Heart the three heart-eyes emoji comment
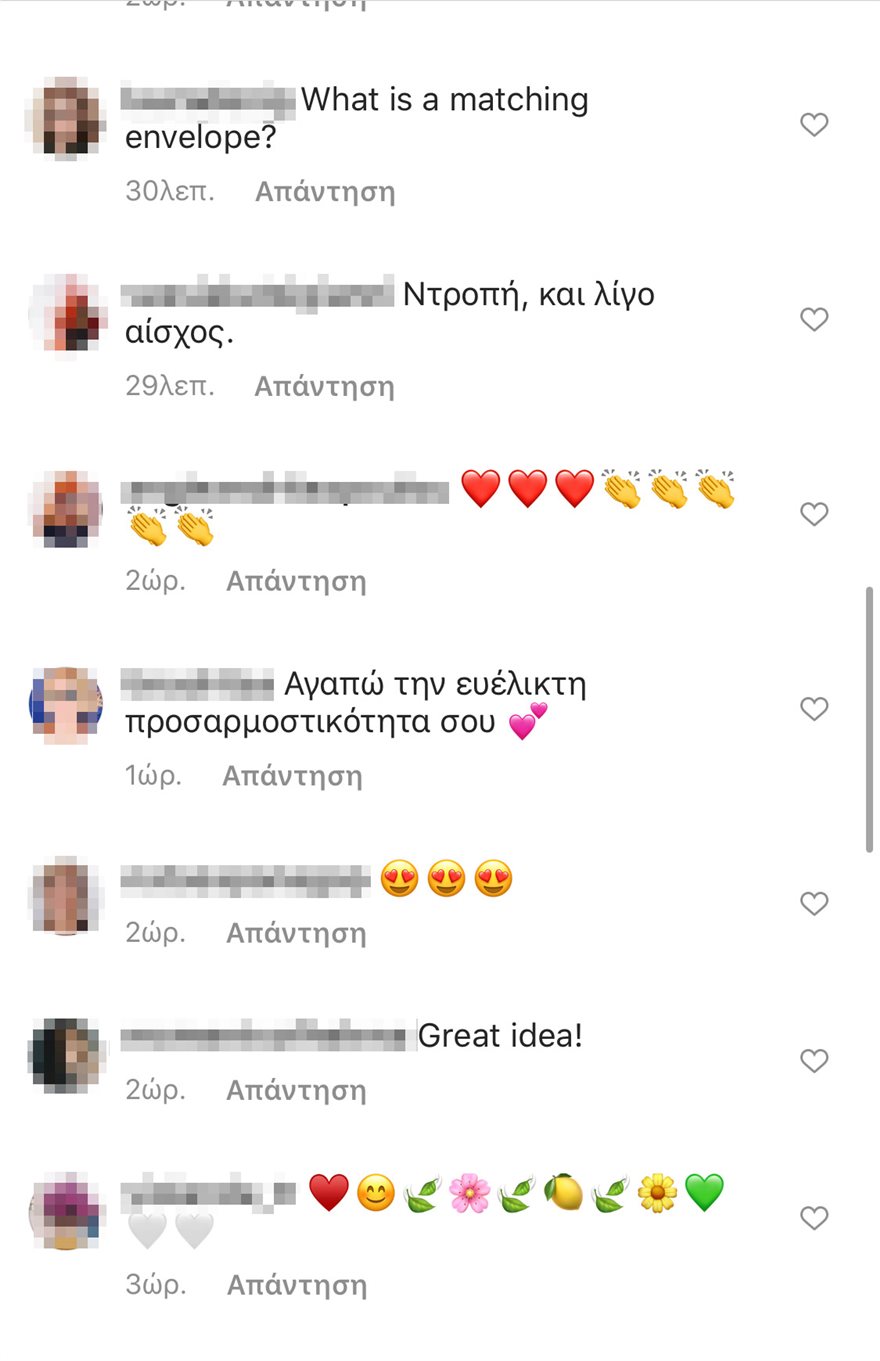Viewport: 880px width, 1361px height. point(815,904)
